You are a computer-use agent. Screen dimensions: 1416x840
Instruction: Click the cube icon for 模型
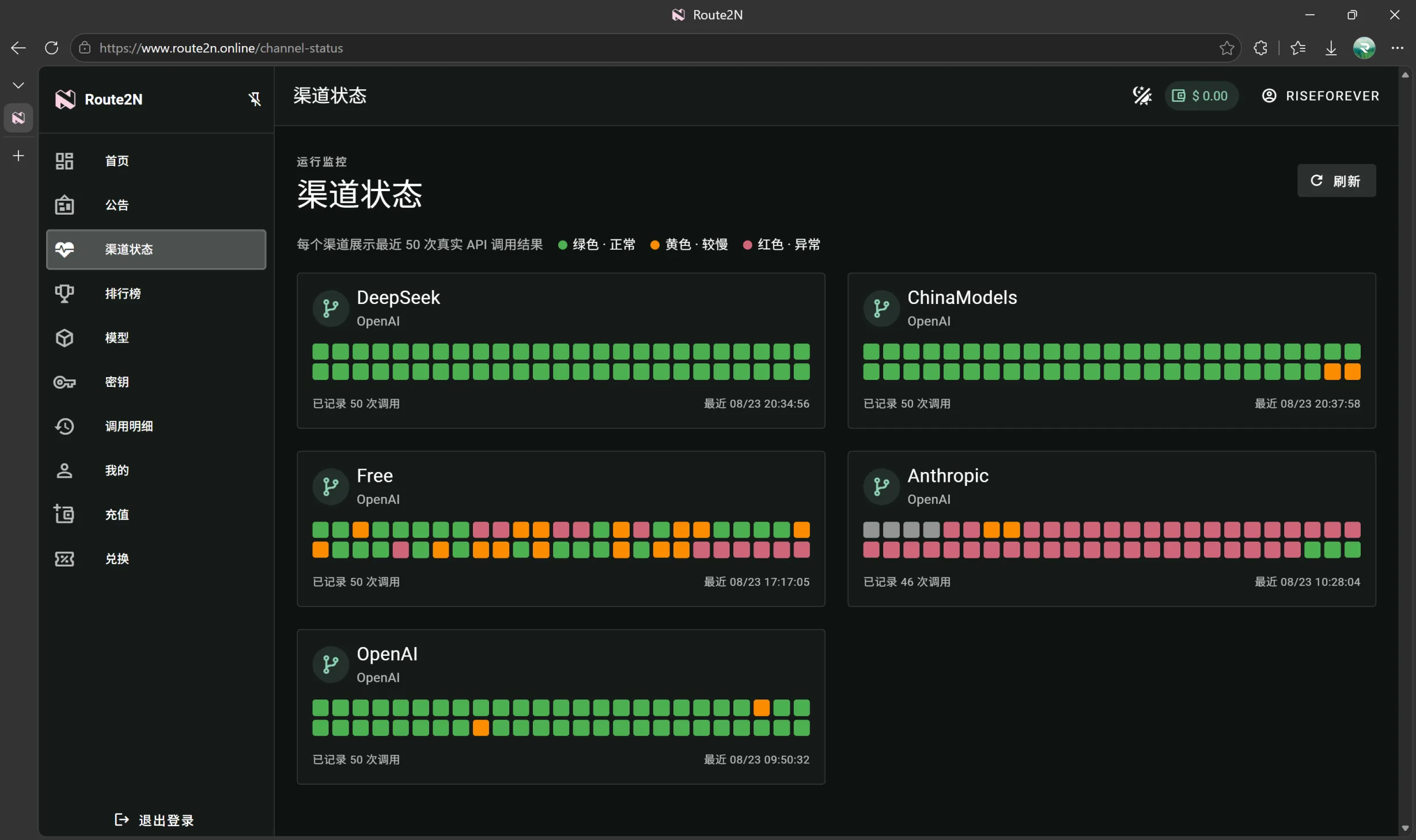65,338
